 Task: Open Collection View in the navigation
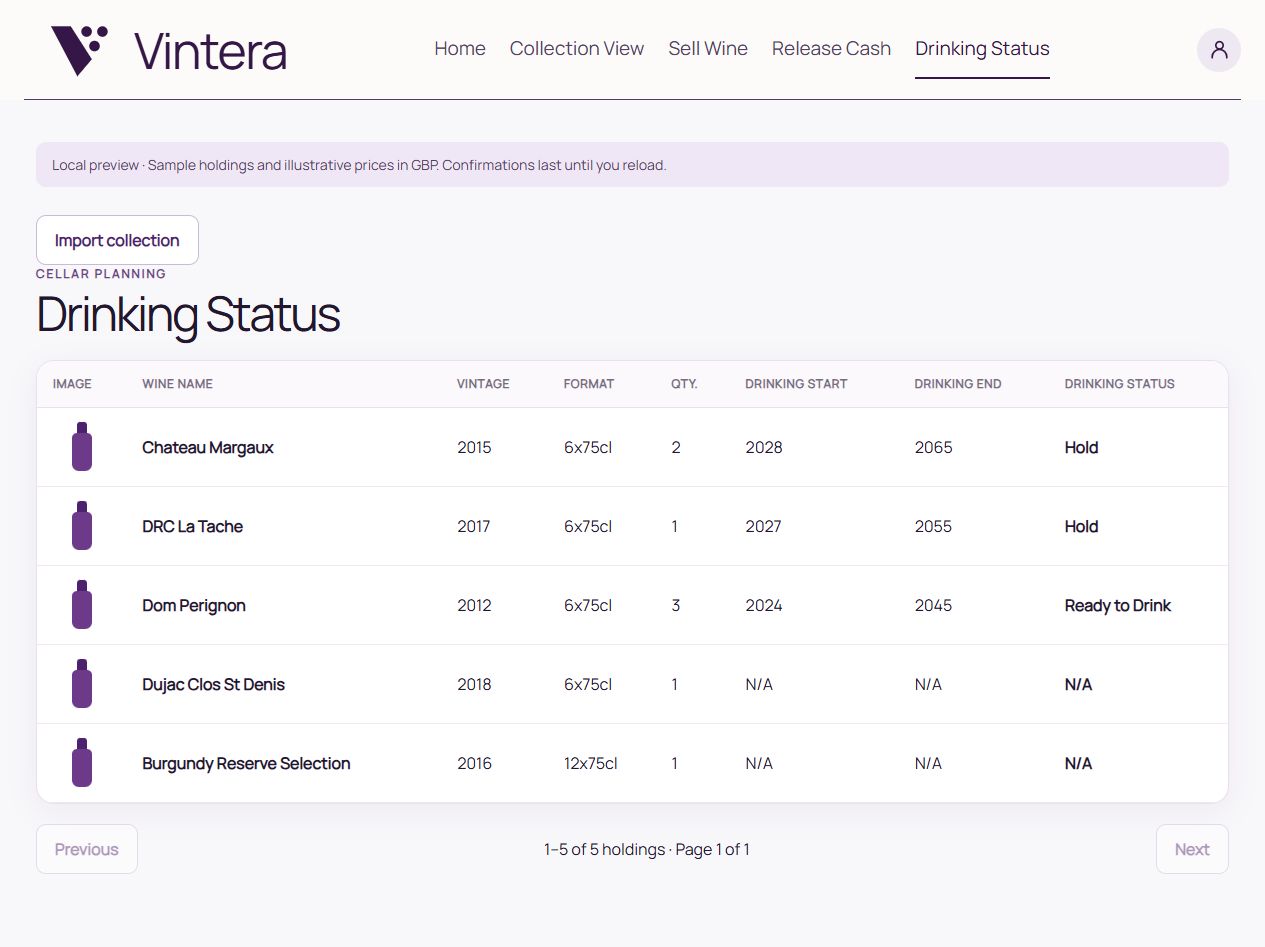[x=577, y=48]
